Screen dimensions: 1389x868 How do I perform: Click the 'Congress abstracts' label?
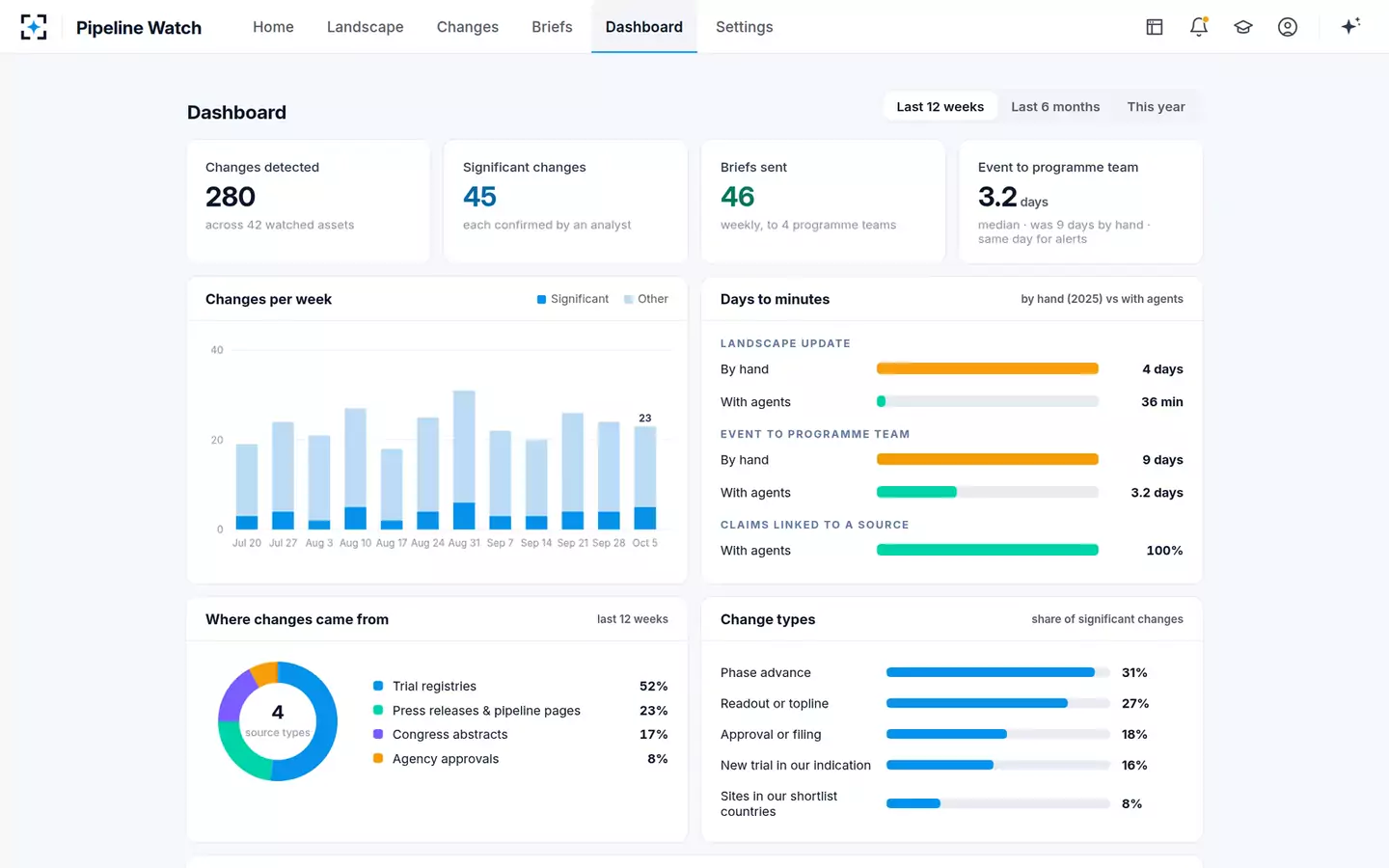coord(449,735)
